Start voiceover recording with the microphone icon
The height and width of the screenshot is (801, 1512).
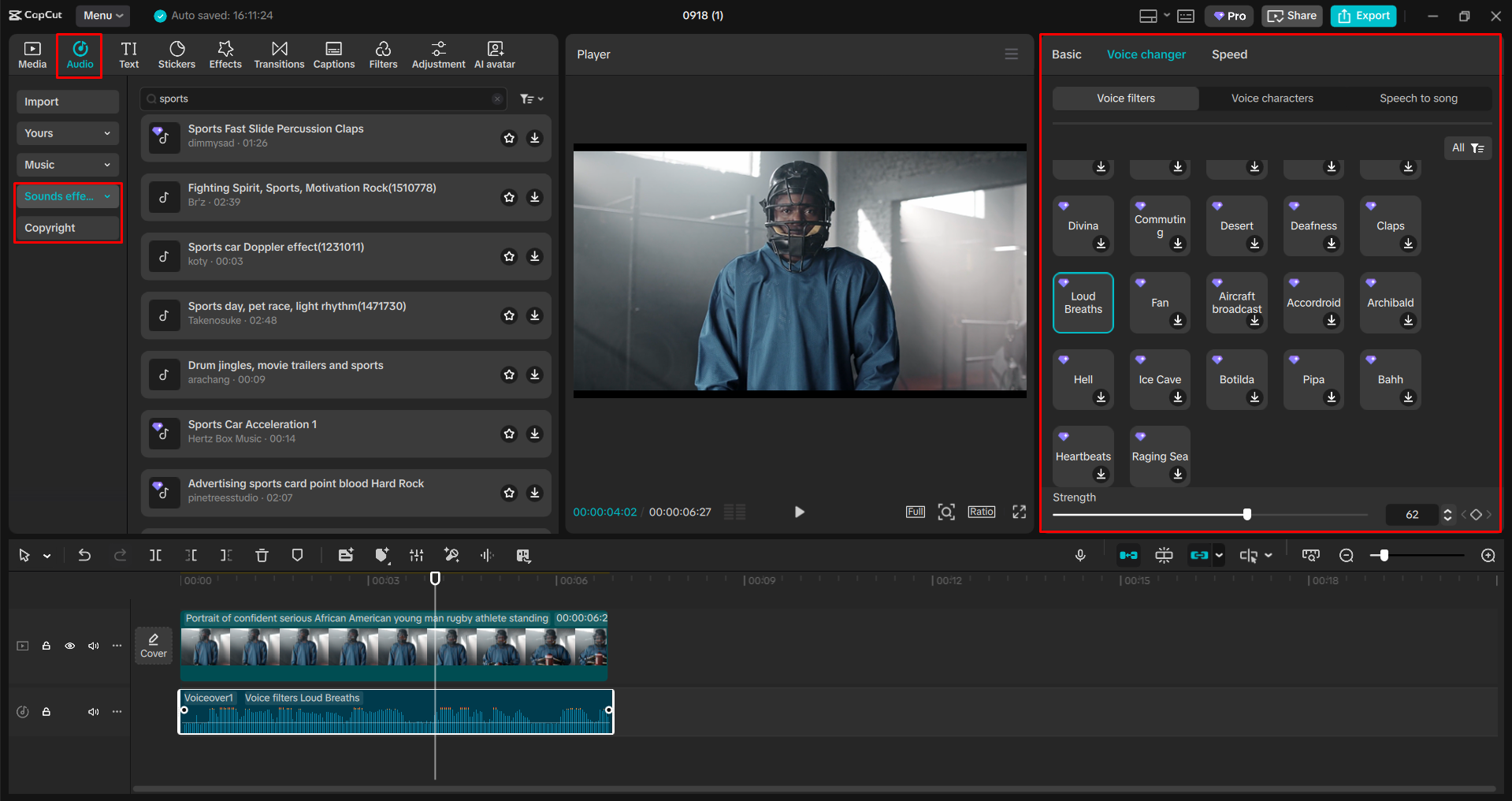coord(1080,555)
